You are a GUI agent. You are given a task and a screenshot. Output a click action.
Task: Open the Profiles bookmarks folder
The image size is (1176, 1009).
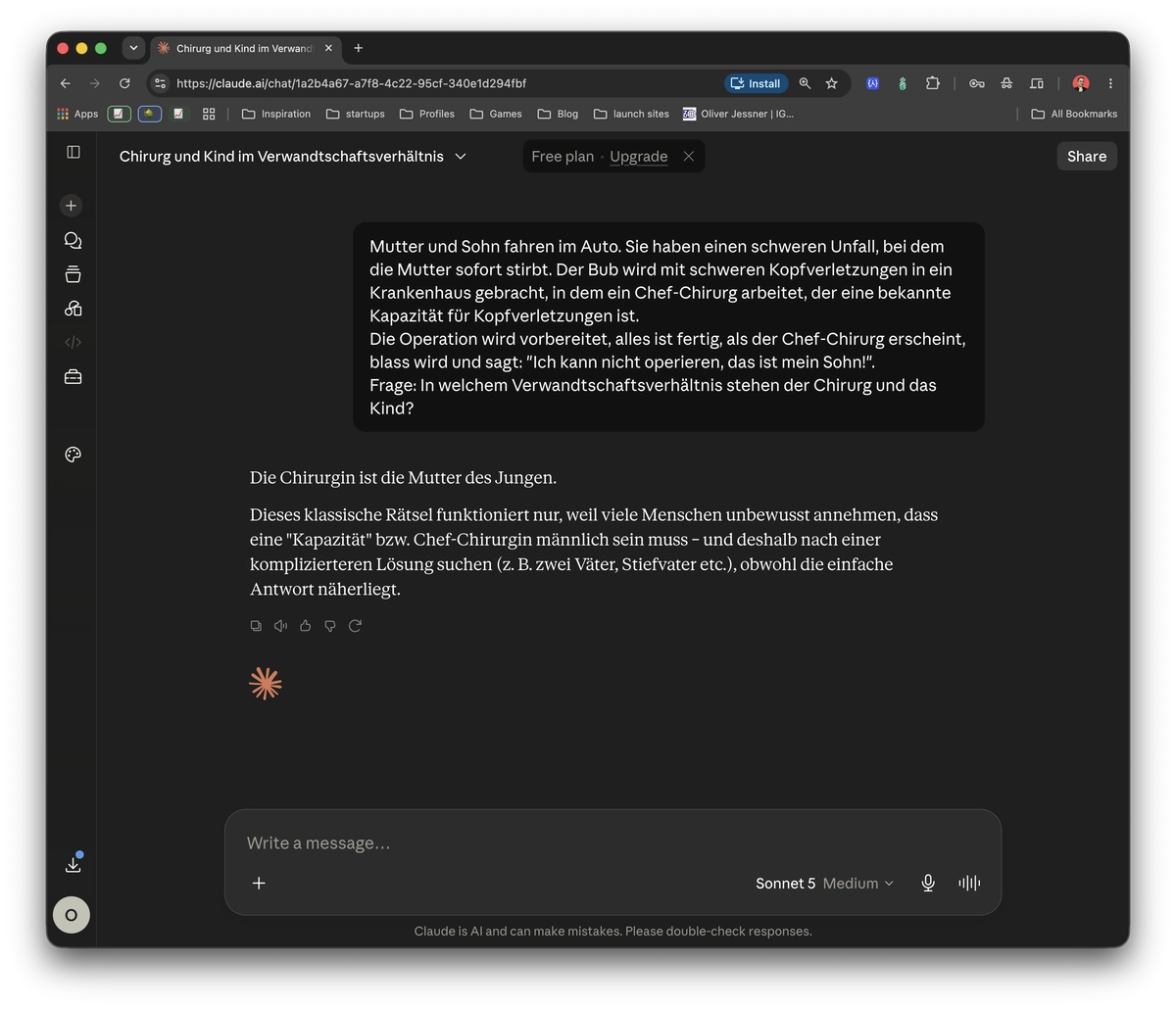[x=427, y=114]
